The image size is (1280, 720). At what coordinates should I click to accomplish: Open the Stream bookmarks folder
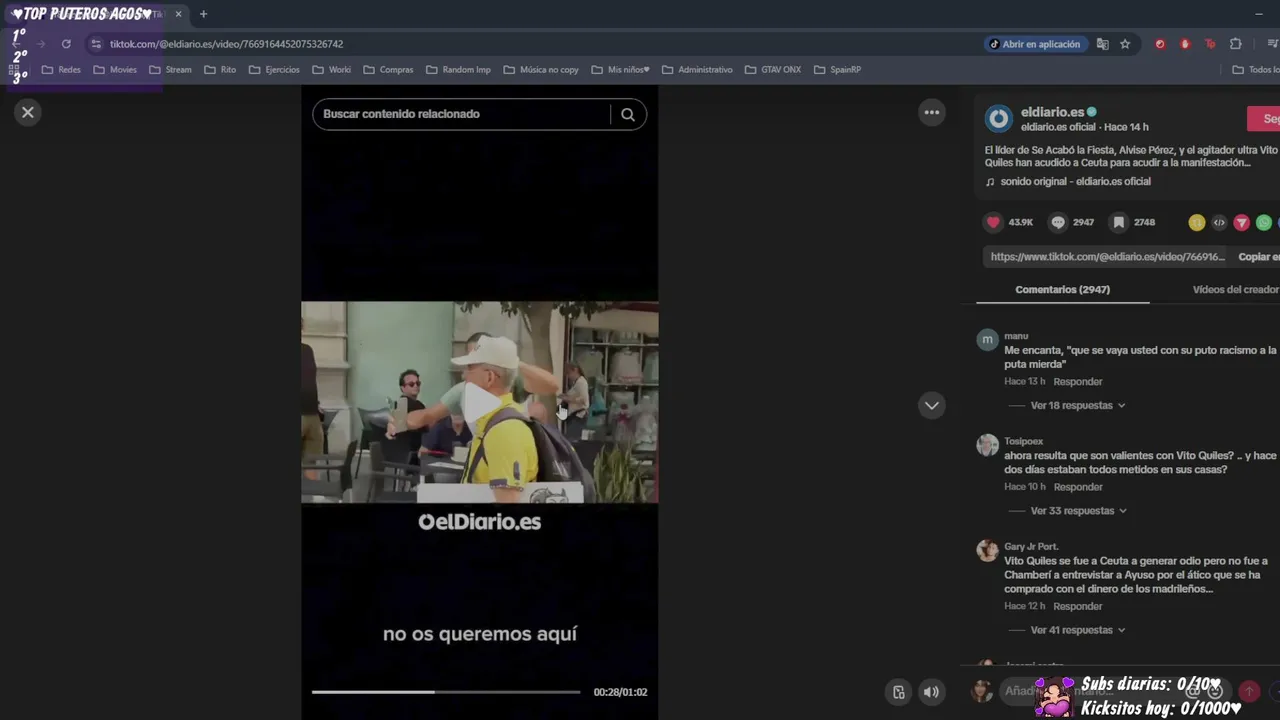coord(170,70)
